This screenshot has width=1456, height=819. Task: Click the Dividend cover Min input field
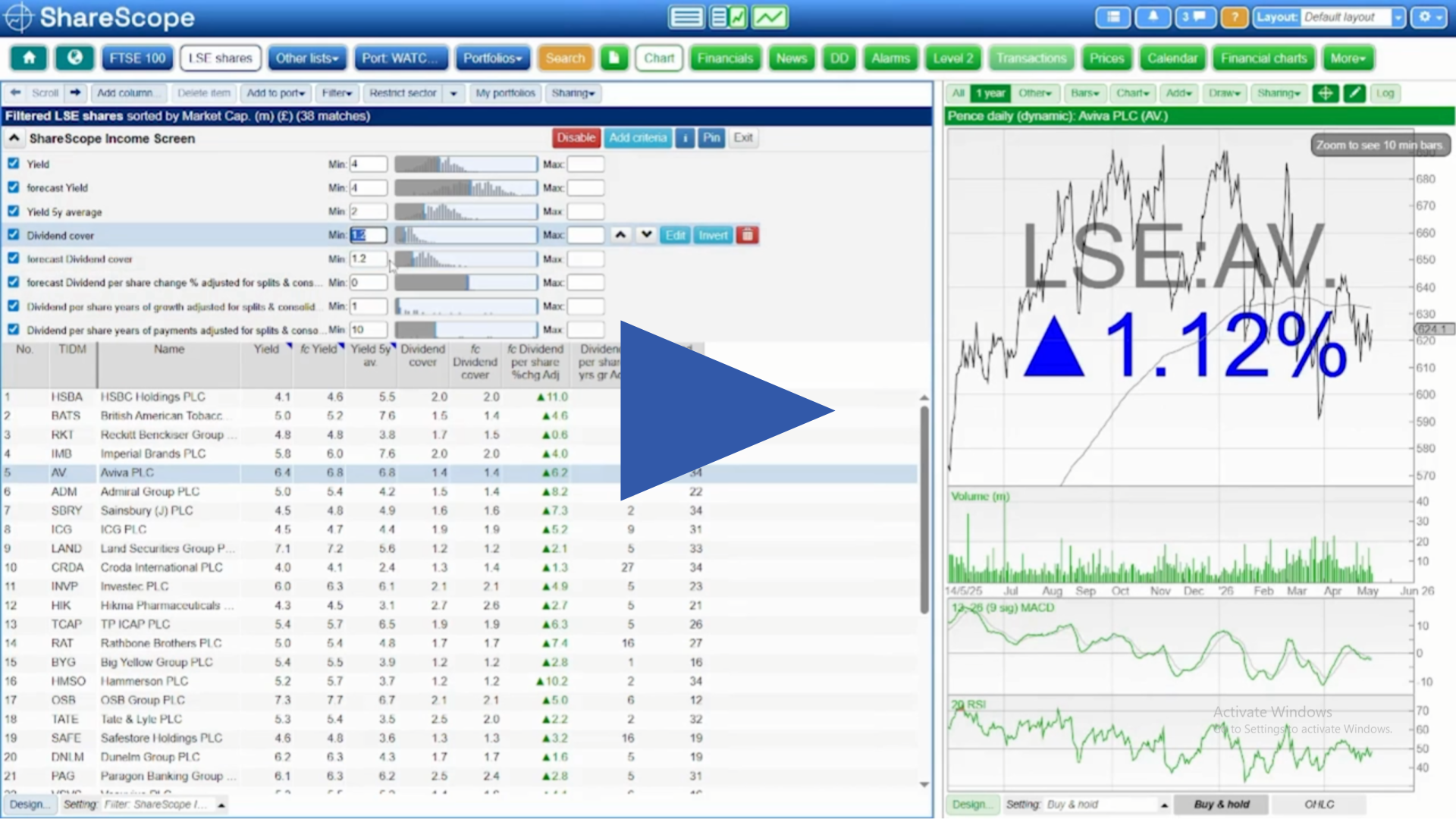(x=369, y=235)
